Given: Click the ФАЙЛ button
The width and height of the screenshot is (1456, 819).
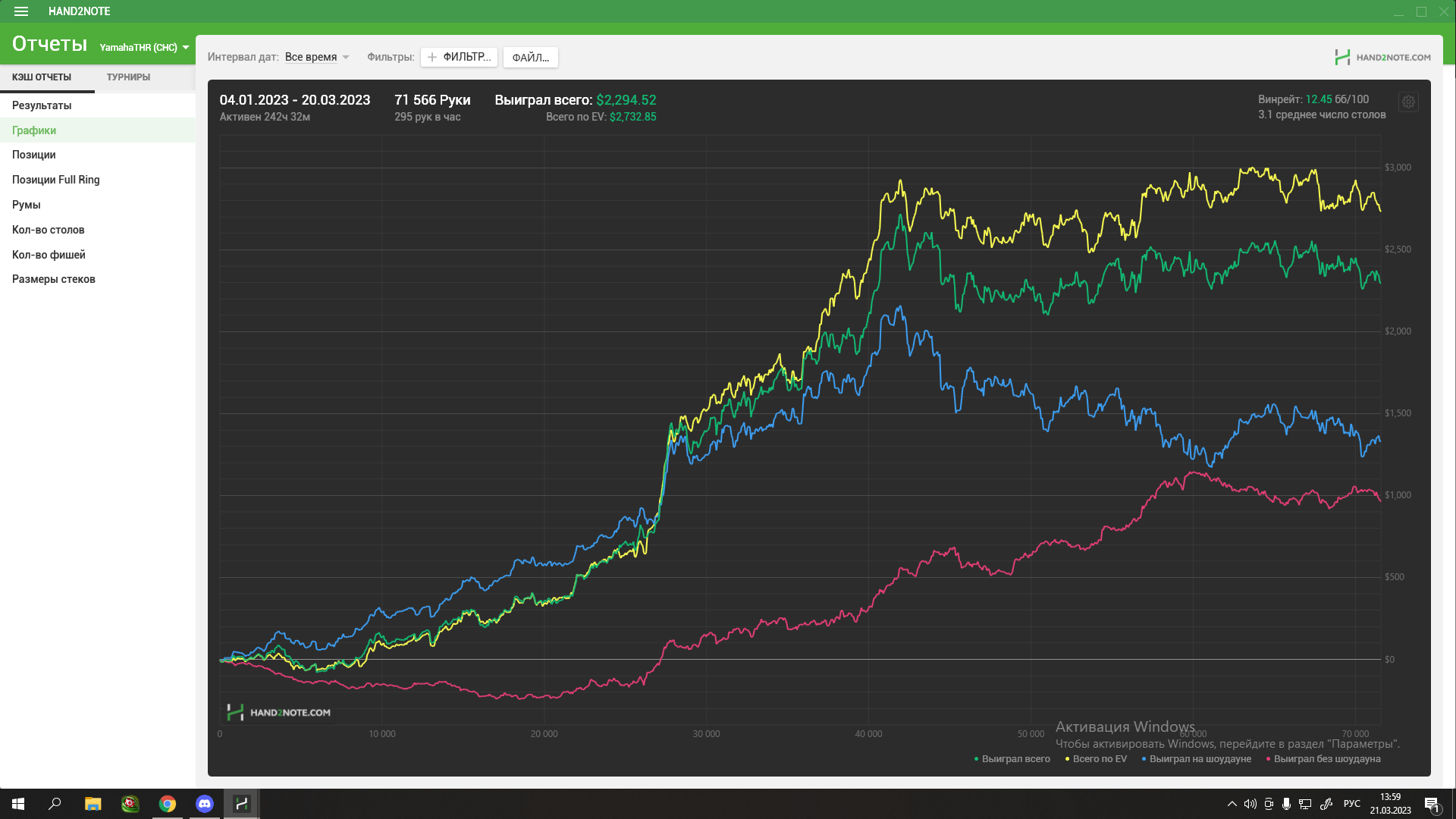Looking at the screenshot, I should 530,58.
